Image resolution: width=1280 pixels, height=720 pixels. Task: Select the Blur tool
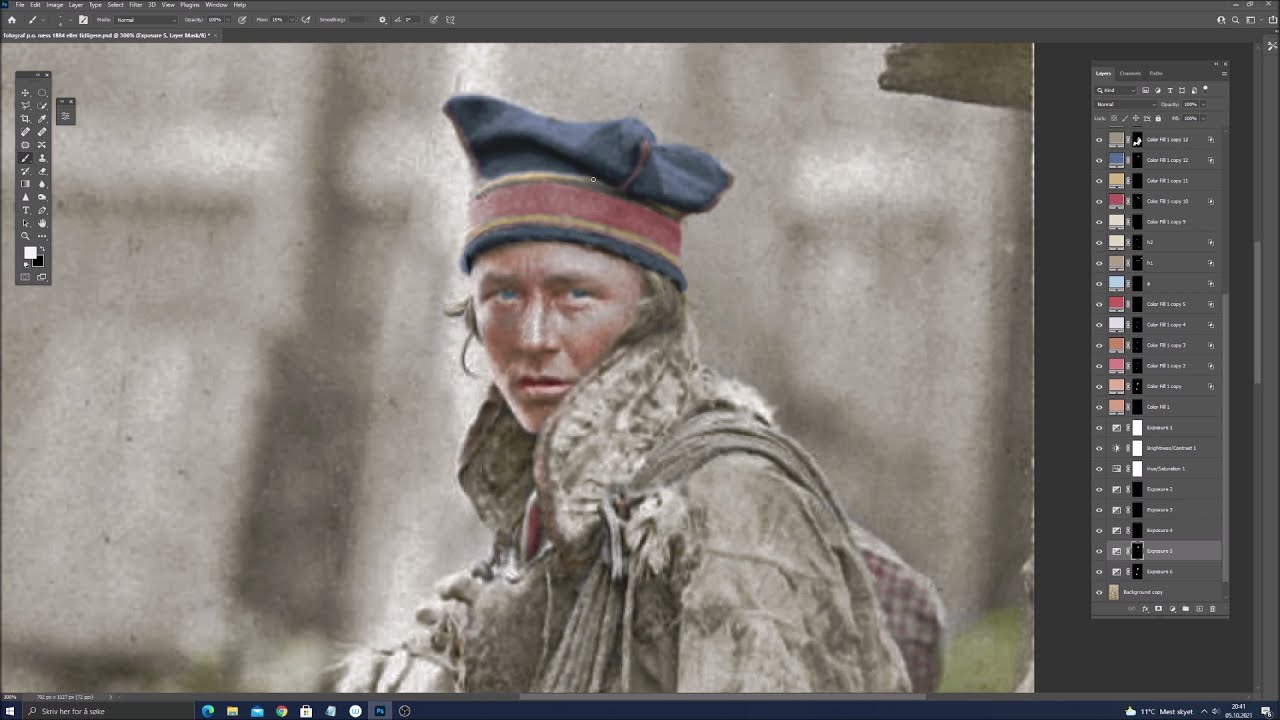(42, 184)
